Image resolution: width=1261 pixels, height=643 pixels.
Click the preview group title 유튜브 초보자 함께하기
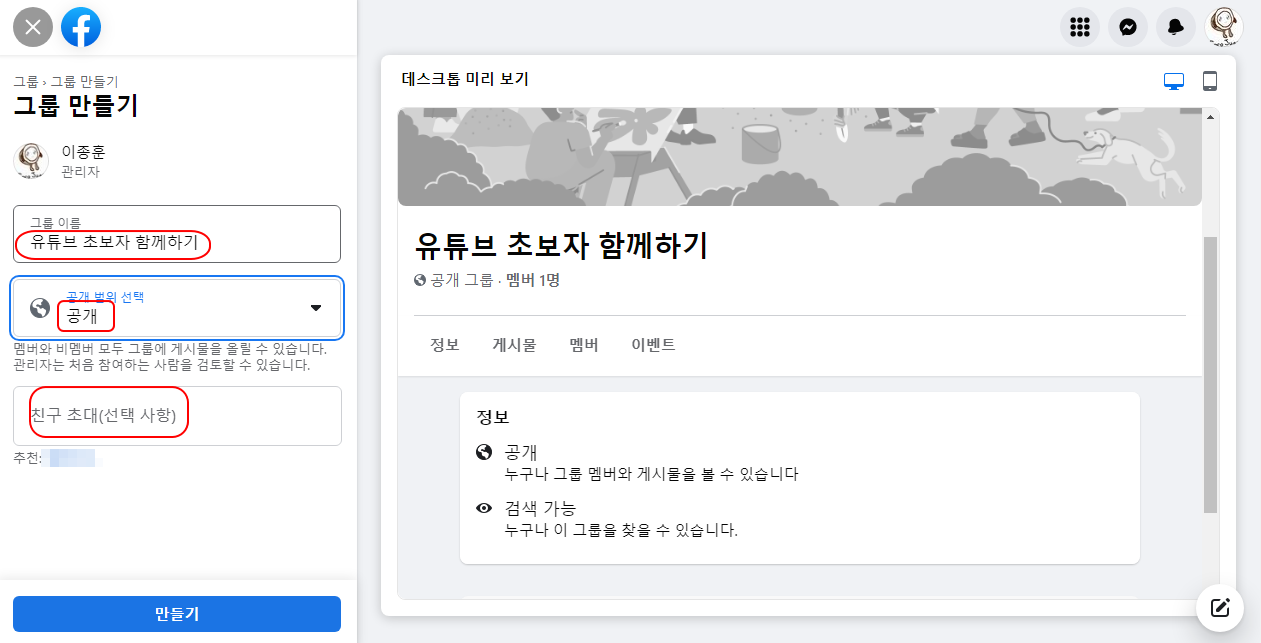pos(561,245)
